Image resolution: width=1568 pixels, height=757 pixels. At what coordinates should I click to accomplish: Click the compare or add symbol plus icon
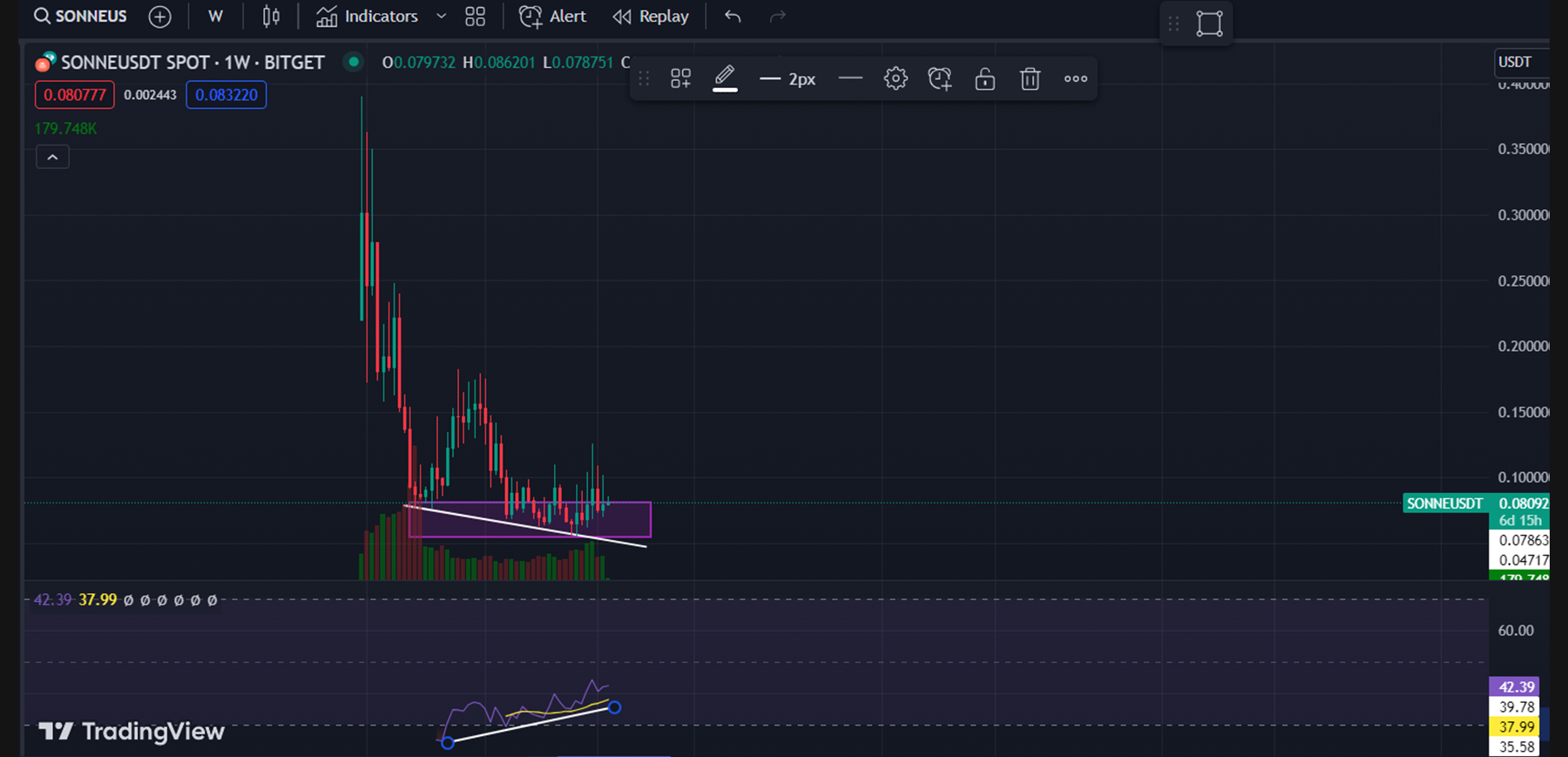159,17
